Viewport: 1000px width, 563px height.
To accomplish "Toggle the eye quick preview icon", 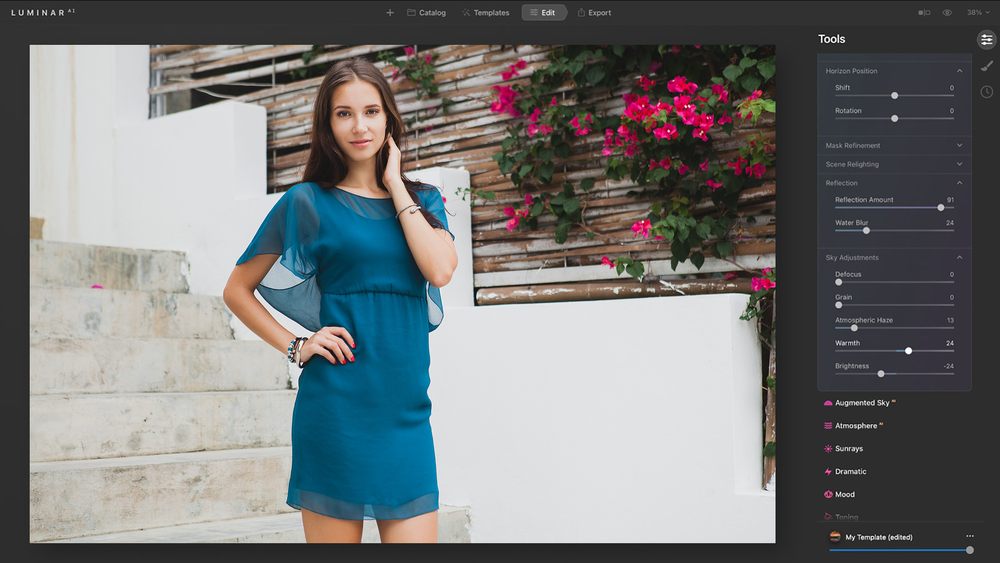I will click(947, 13).
